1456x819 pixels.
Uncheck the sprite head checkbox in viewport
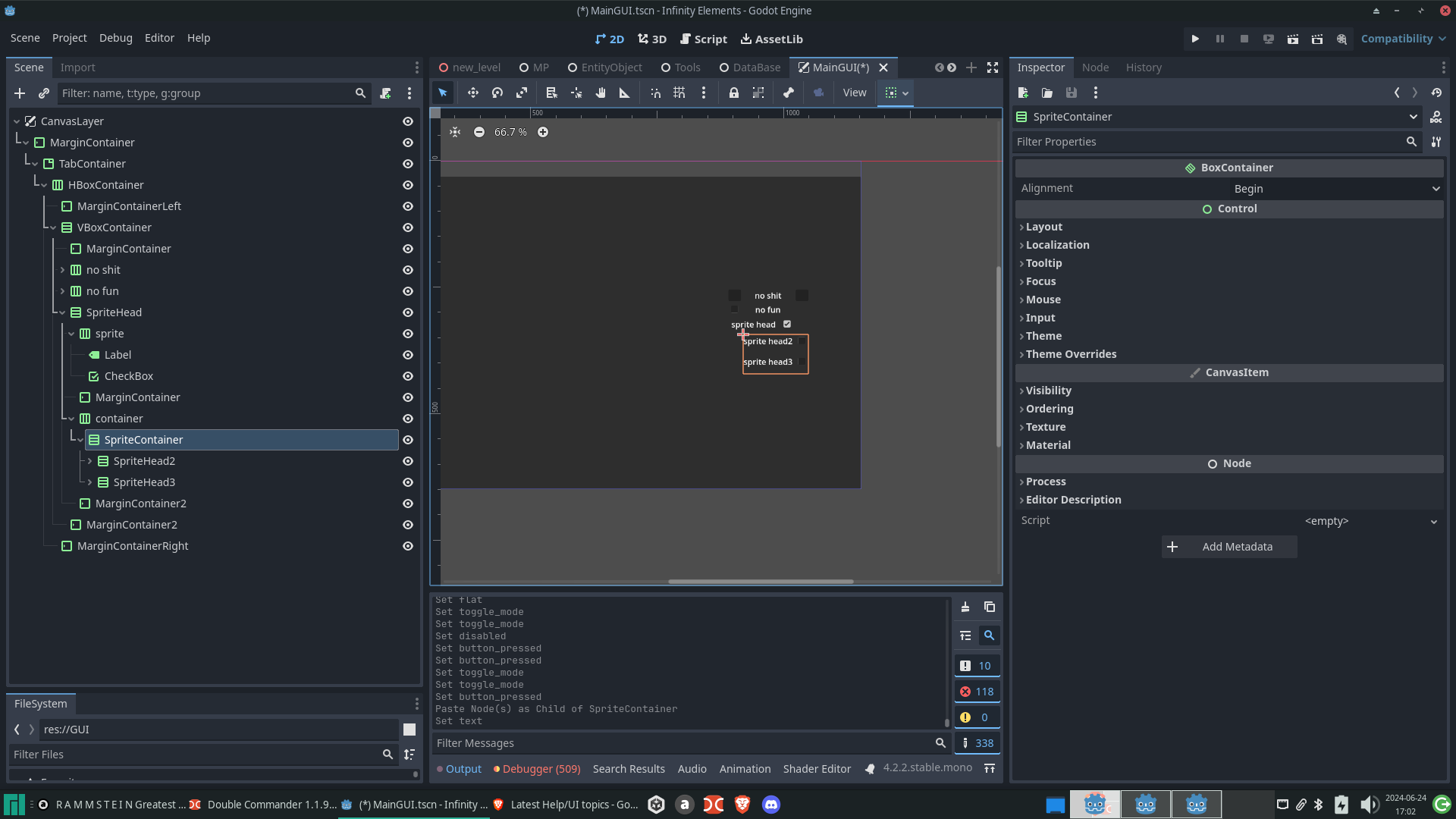pyautogui.click(x=786, y=324)
